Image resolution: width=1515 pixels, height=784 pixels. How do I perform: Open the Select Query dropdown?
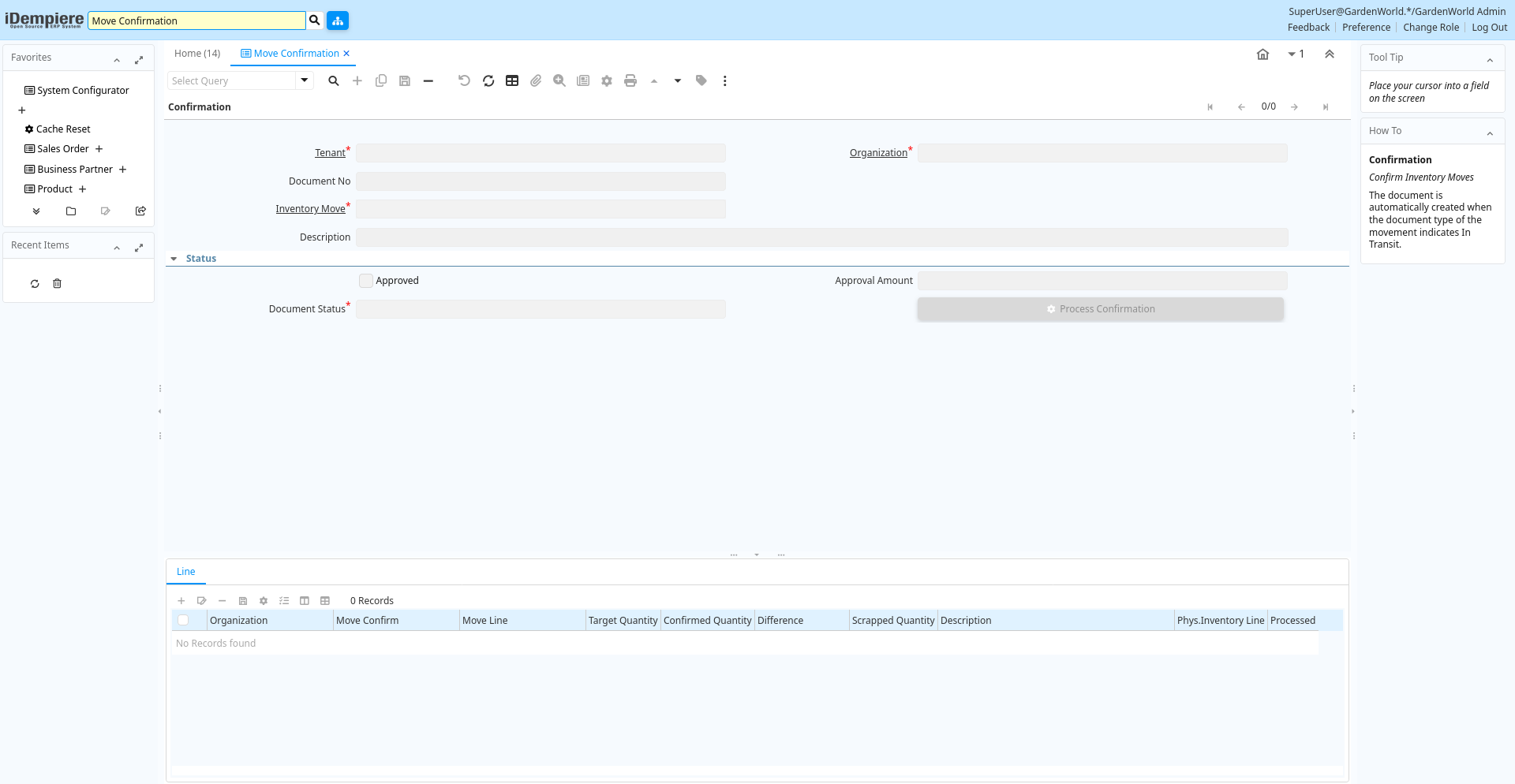304,80
